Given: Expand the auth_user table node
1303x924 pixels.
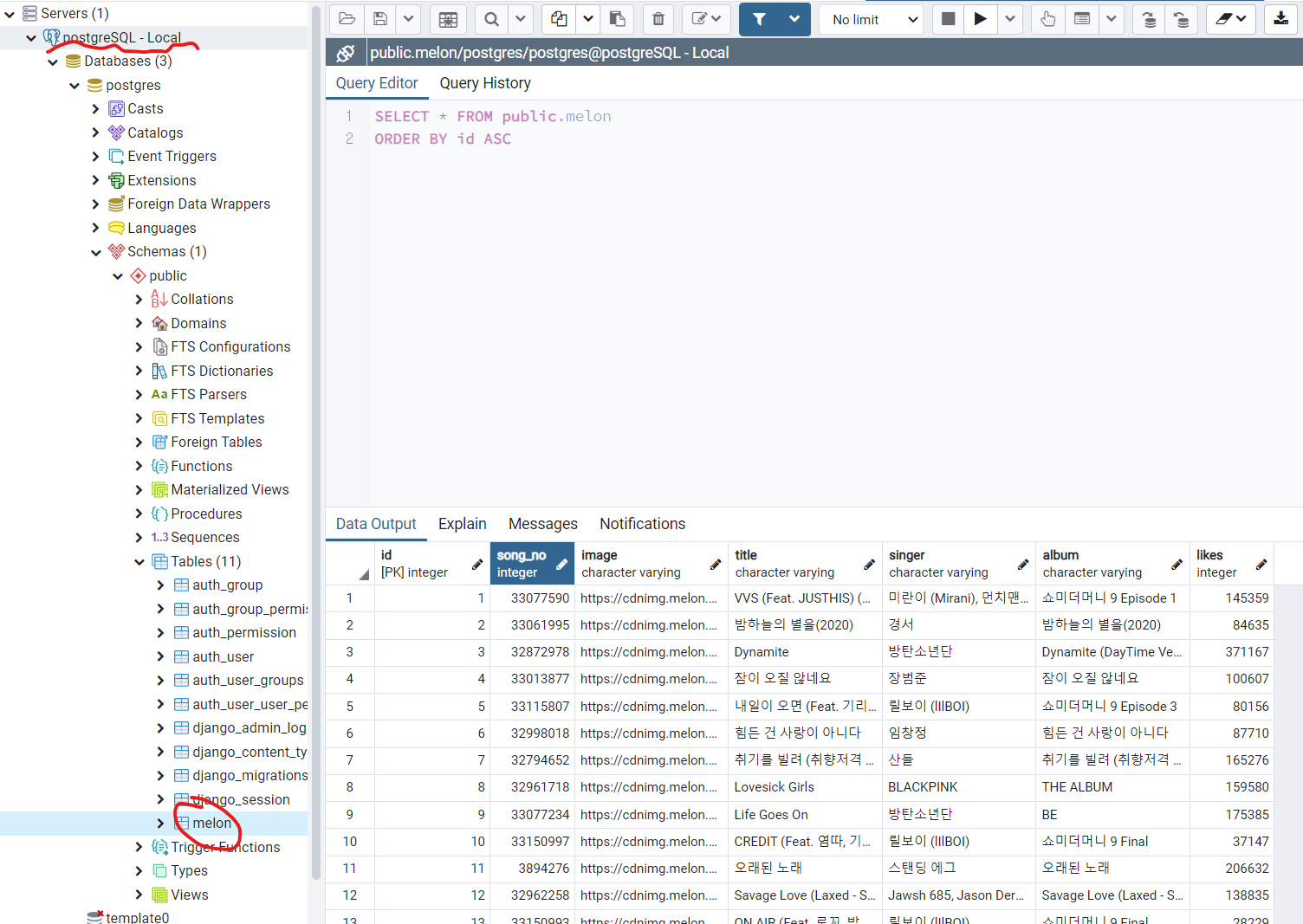Looking at the screenshot, I should click(161, 656).
